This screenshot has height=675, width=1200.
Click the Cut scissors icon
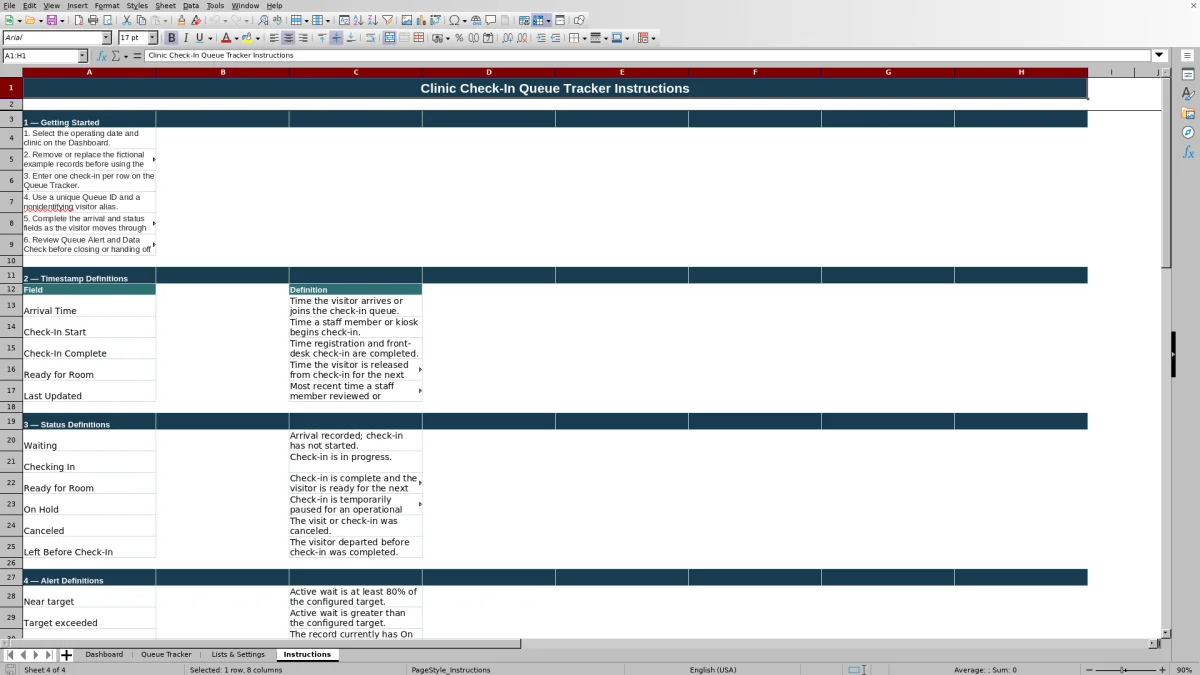(127, 20)
